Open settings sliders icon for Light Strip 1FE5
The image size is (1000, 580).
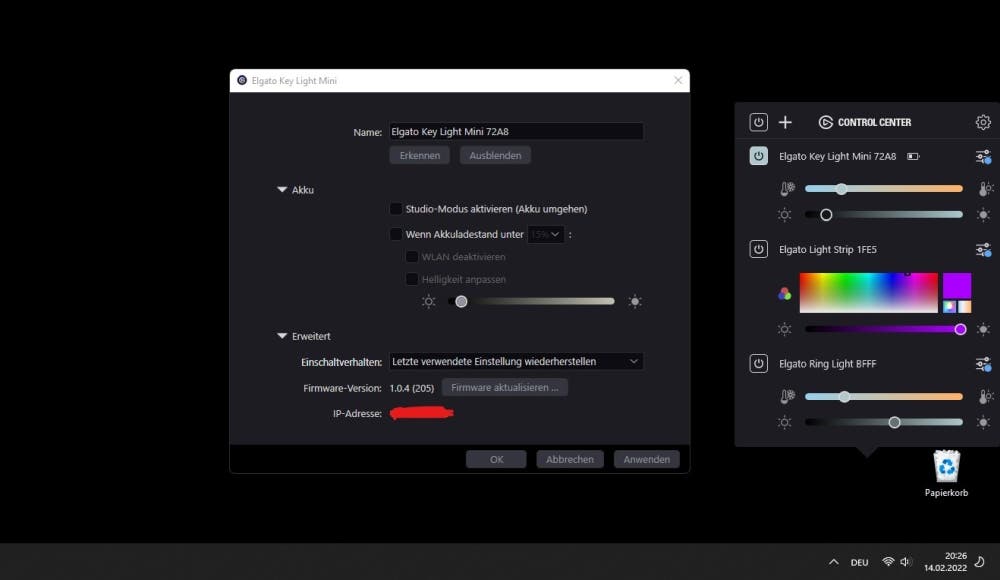pos(983,249)
